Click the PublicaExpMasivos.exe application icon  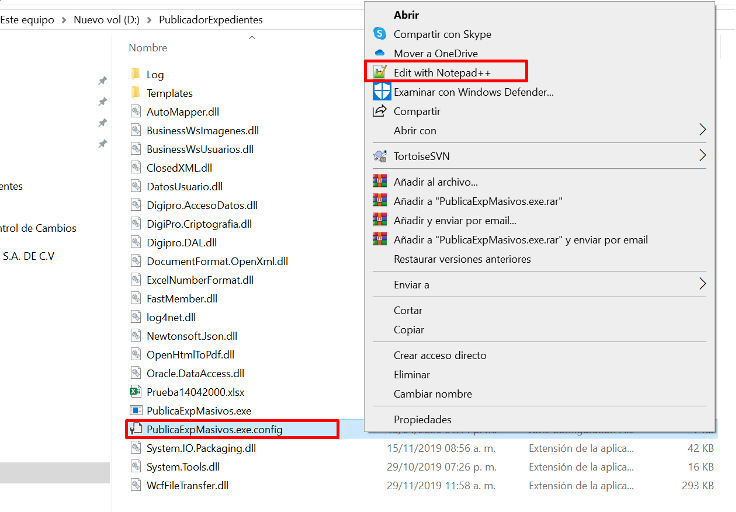137,410
